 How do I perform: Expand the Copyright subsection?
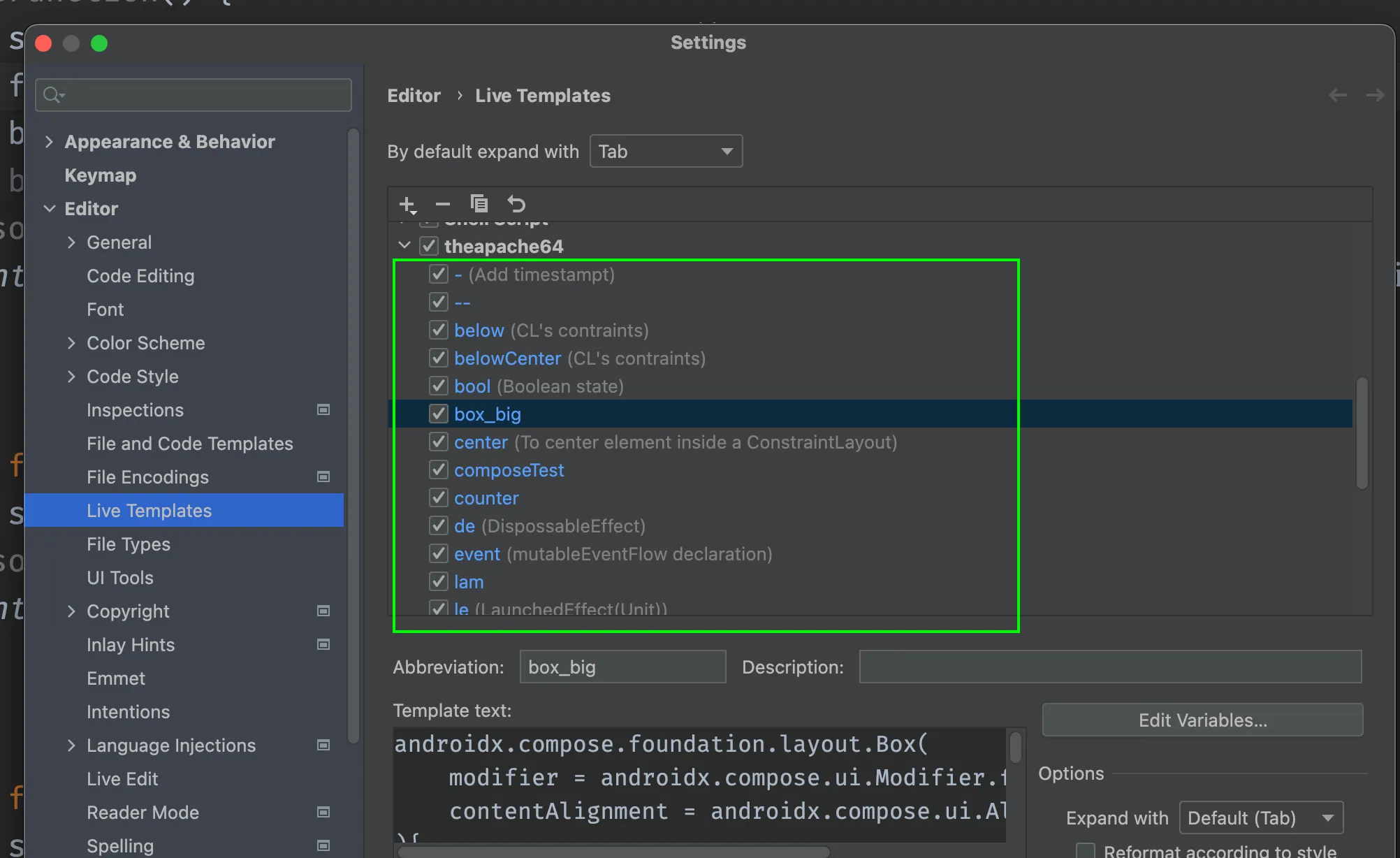(x=71, y=611)
